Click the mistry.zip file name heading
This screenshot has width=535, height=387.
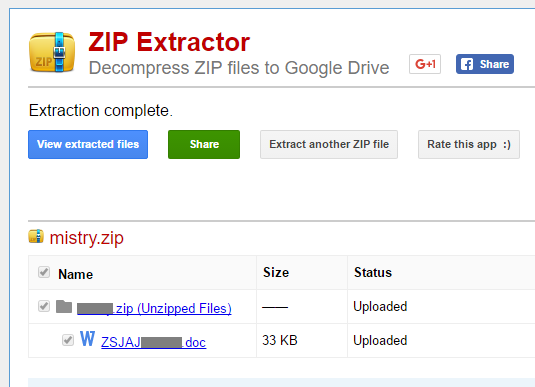pyautogui.click(x=87, y=238)
